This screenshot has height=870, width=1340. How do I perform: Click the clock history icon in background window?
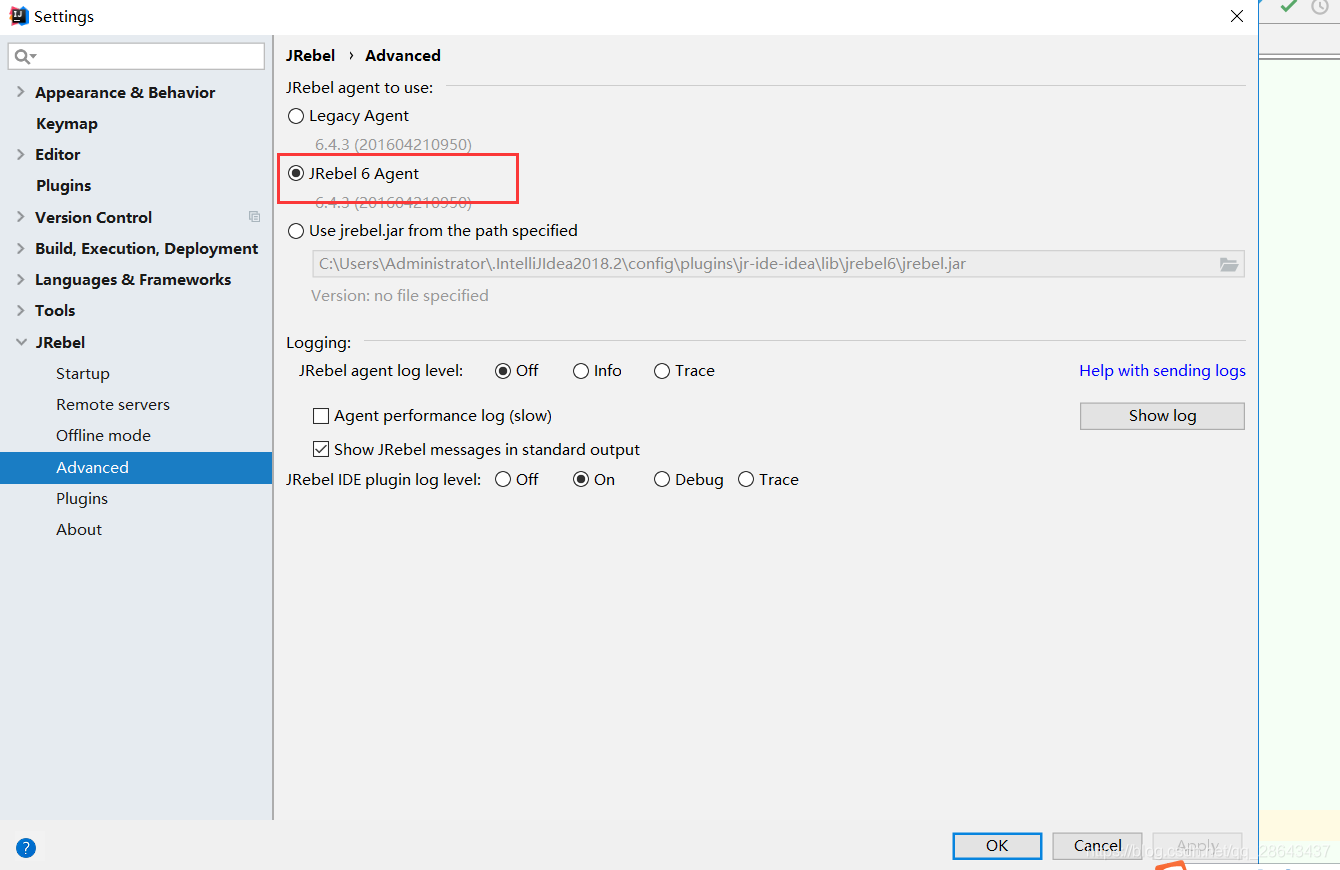(1320, 6)
